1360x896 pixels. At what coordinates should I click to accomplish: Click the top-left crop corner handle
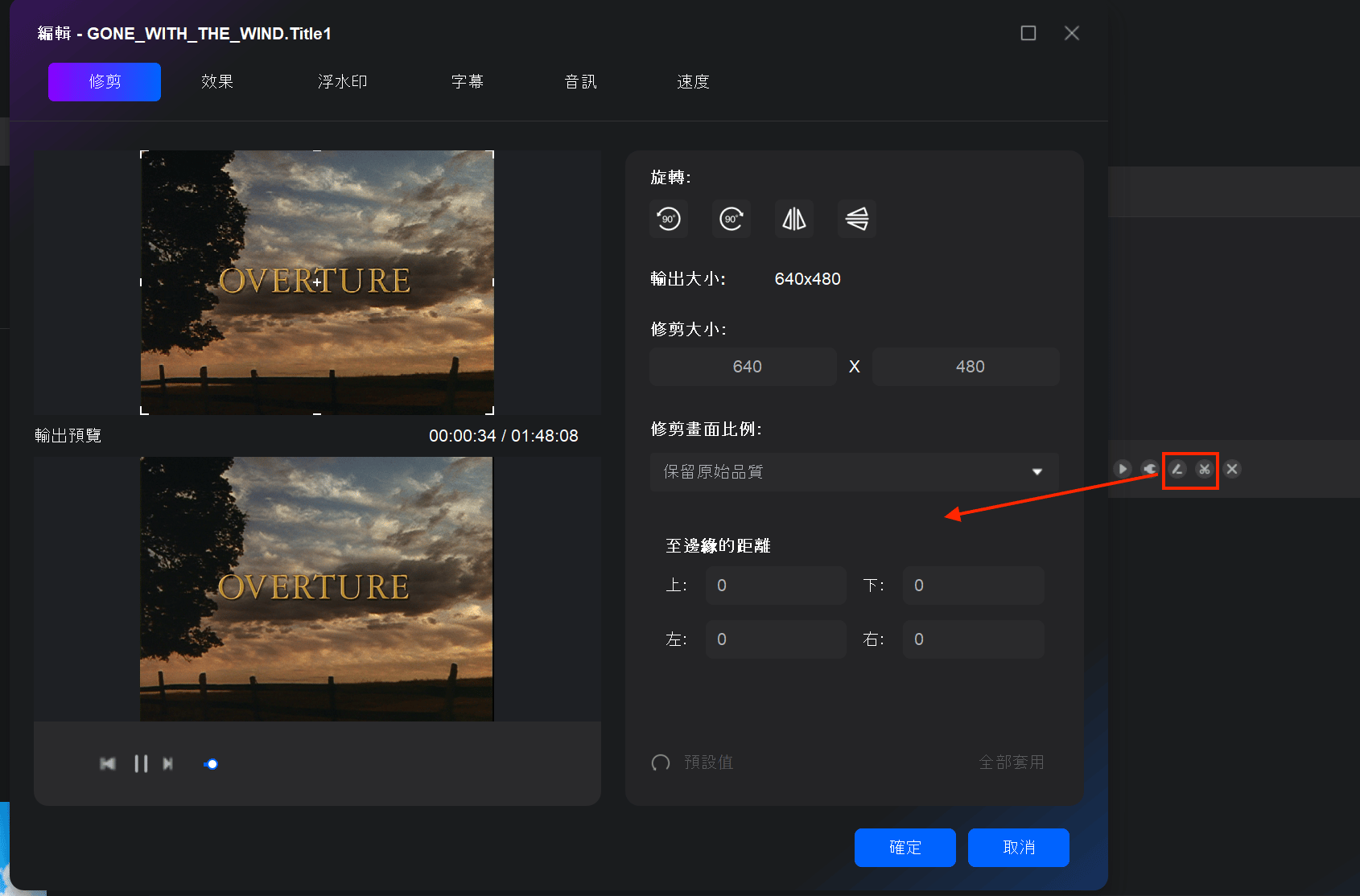coord(143,154)
